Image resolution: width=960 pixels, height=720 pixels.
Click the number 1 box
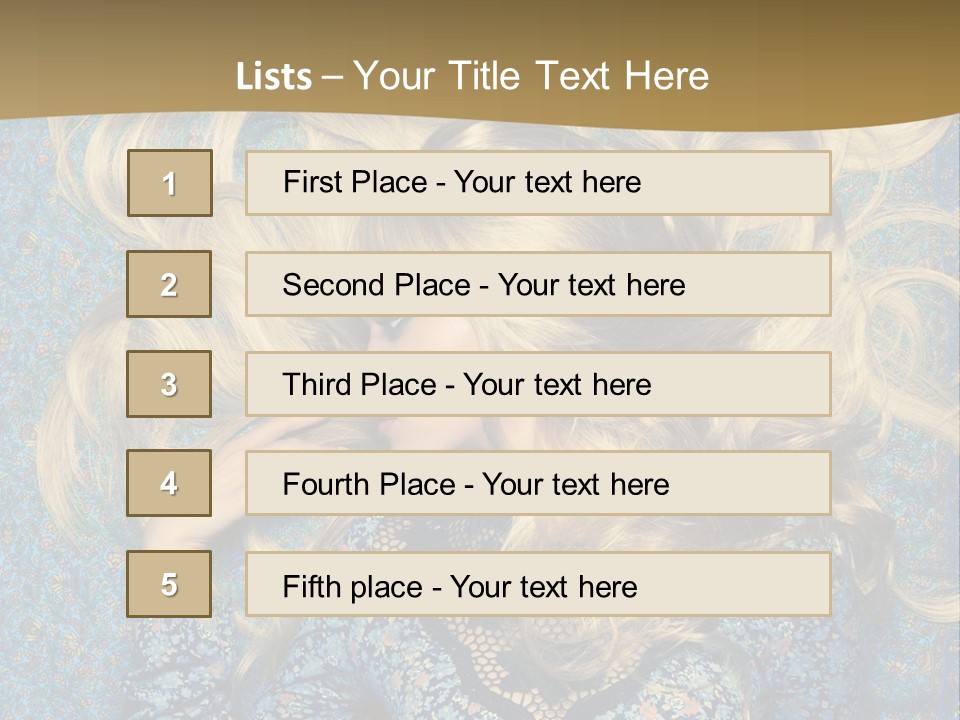[170, 183]
